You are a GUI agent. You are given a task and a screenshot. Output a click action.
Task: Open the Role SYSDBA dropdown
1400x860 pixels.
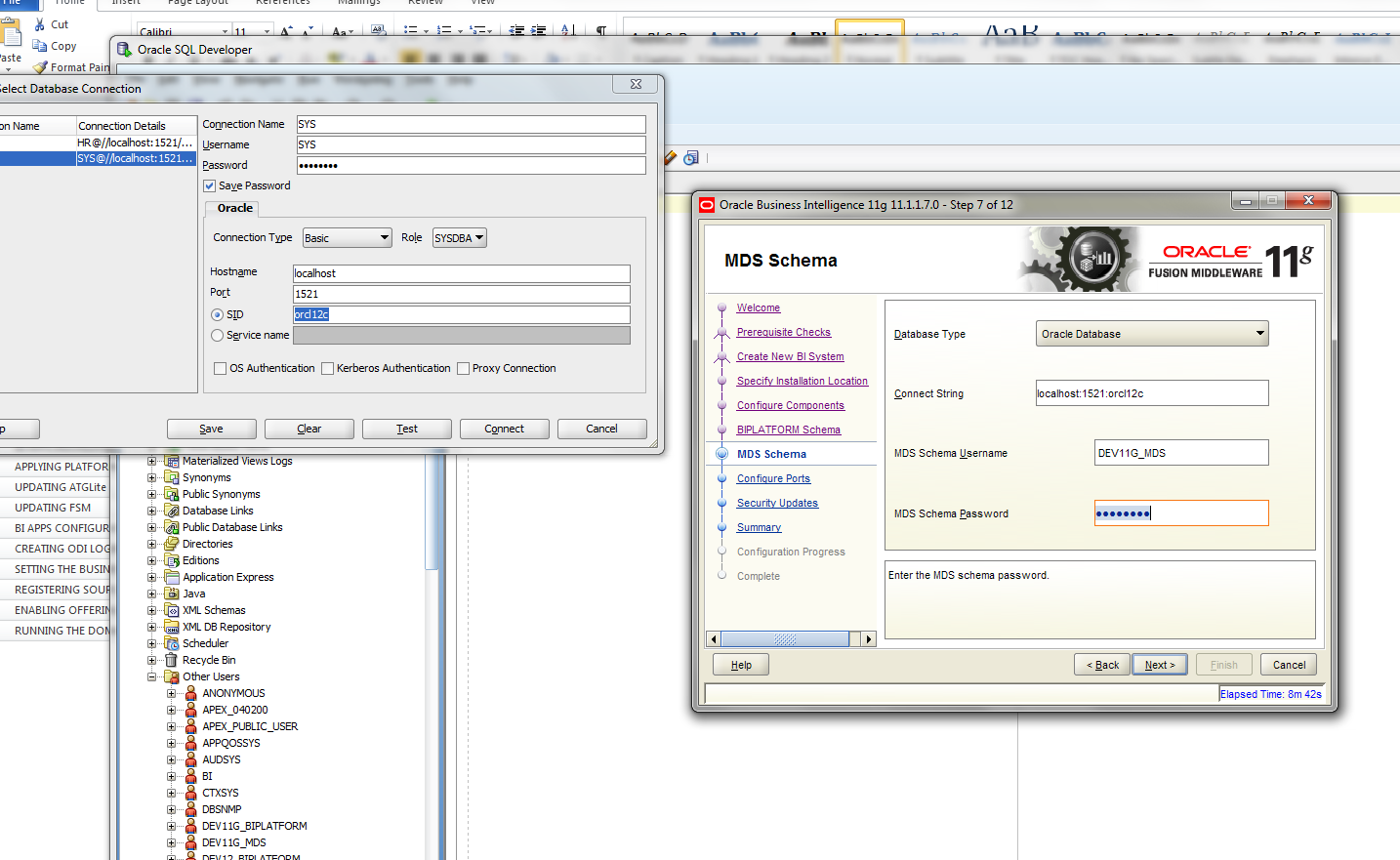(460, 237)
